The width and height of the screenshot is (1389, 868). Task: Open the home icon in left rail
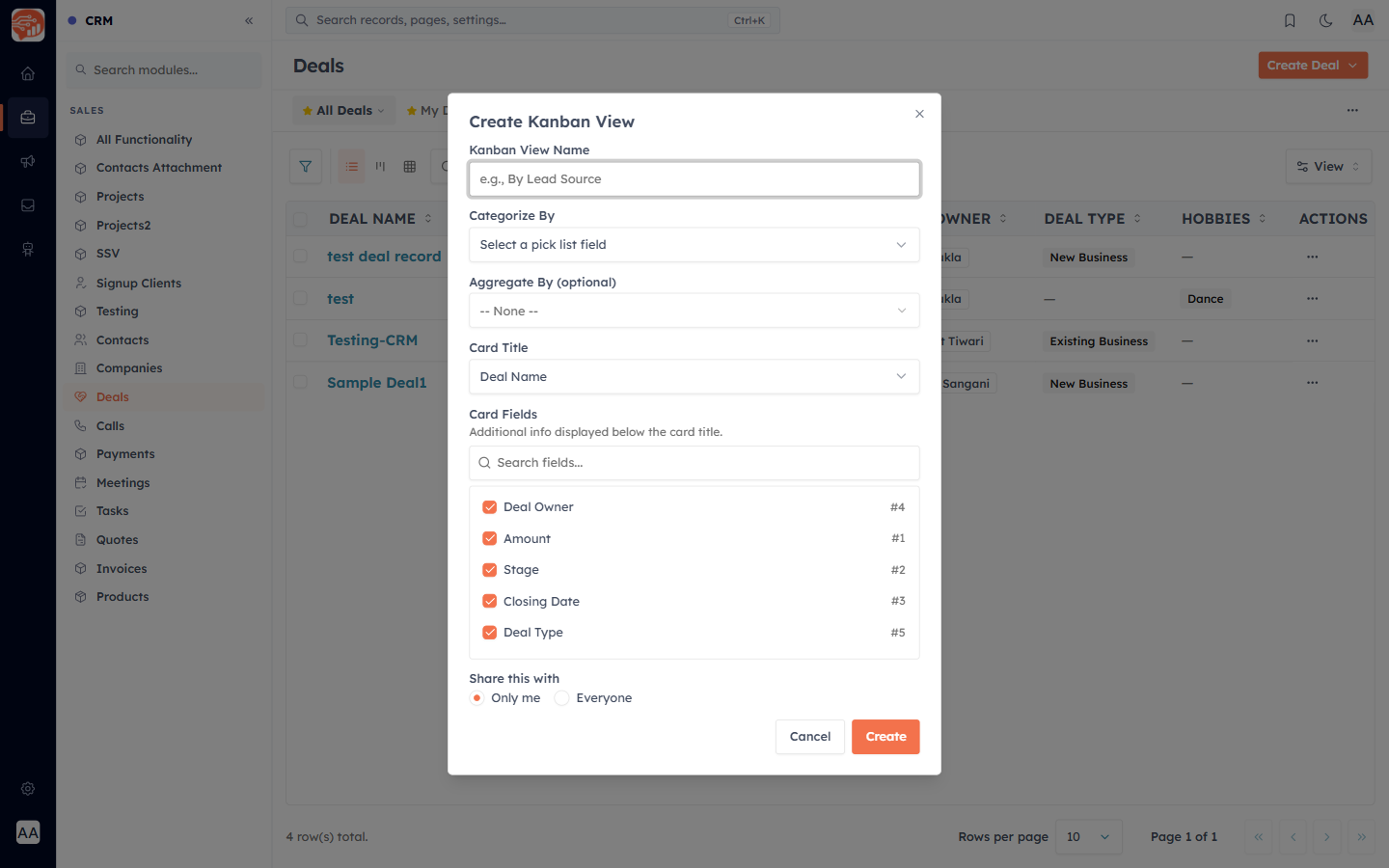pyautogui.click(x=28, y=73)
